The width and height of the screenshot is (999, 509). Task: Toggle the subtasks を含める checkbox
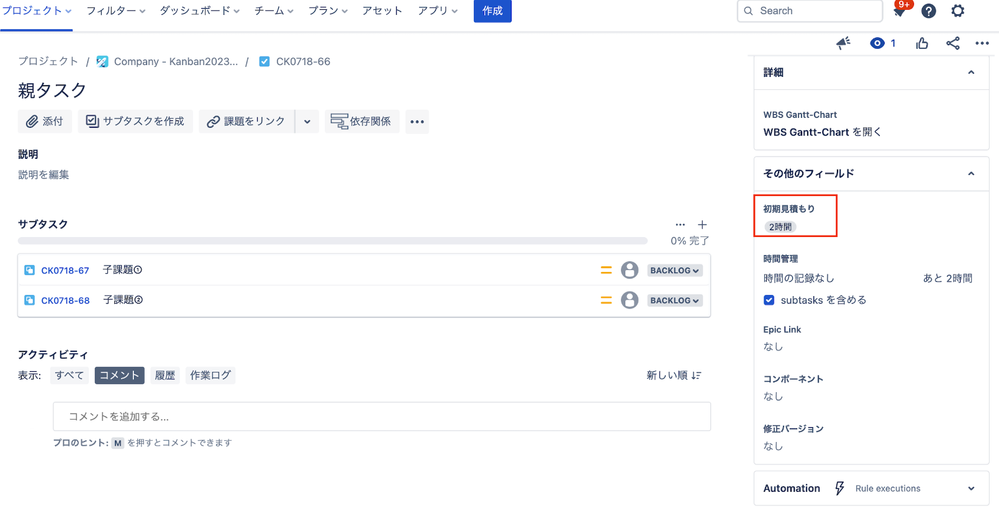click(x=768, y=300)
